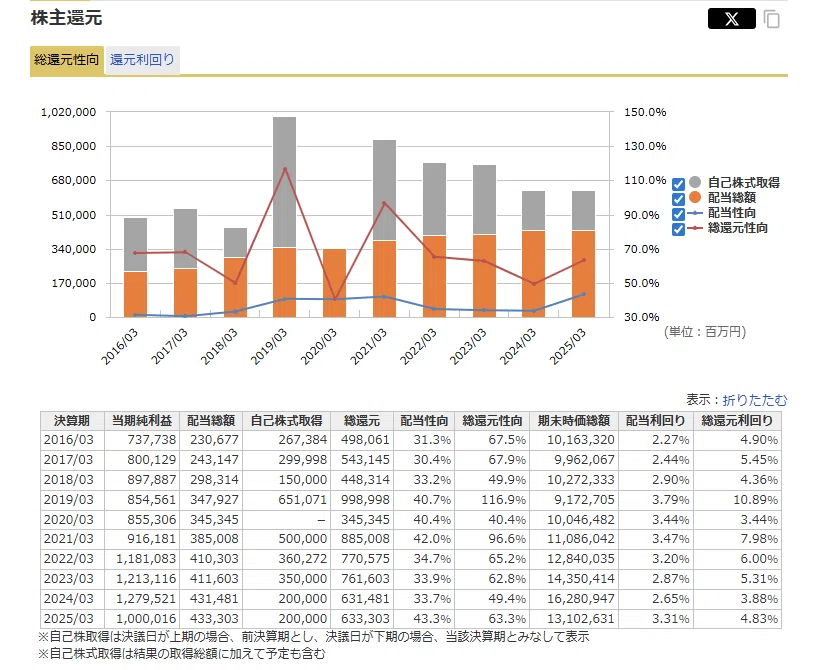Click buyback value 651,071
The width and height of the screenshot is (818, 670).
(x=303, y=500)
